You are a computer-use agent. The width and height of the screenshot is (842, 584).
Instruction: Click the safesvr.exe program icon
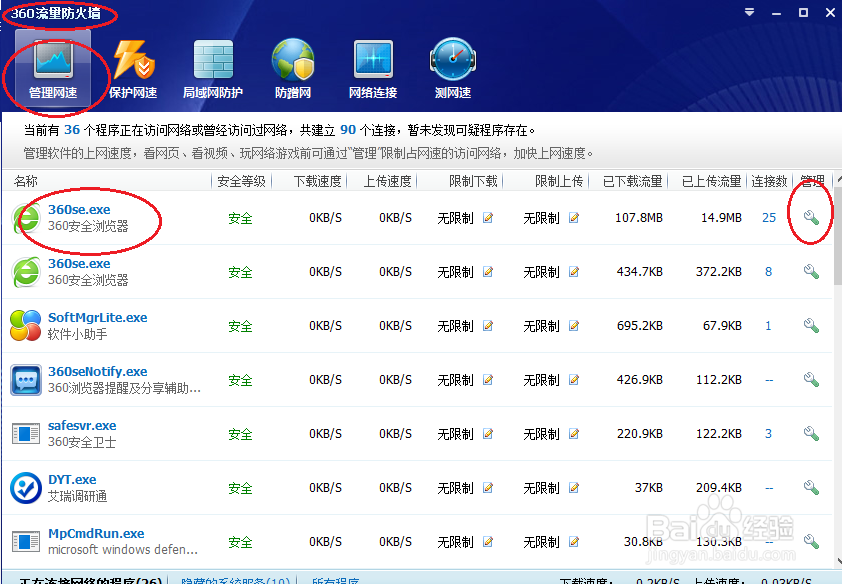(26, 434)
